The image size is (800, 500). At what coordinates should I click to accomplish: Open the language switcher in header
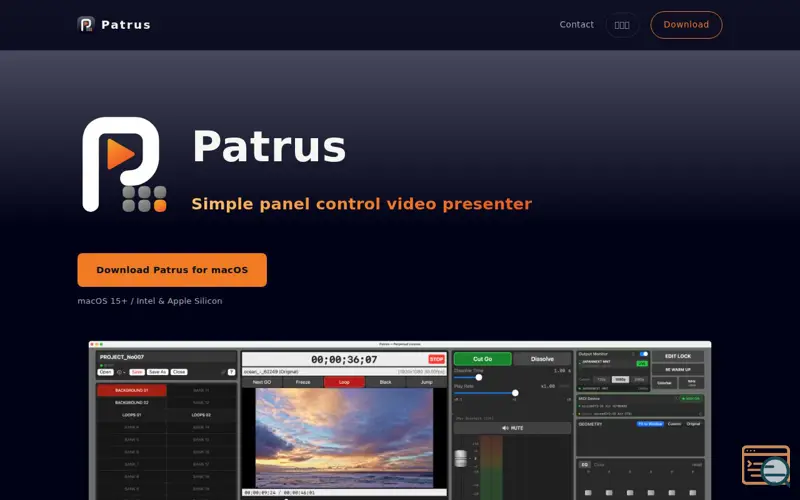[x=622, y=25]
